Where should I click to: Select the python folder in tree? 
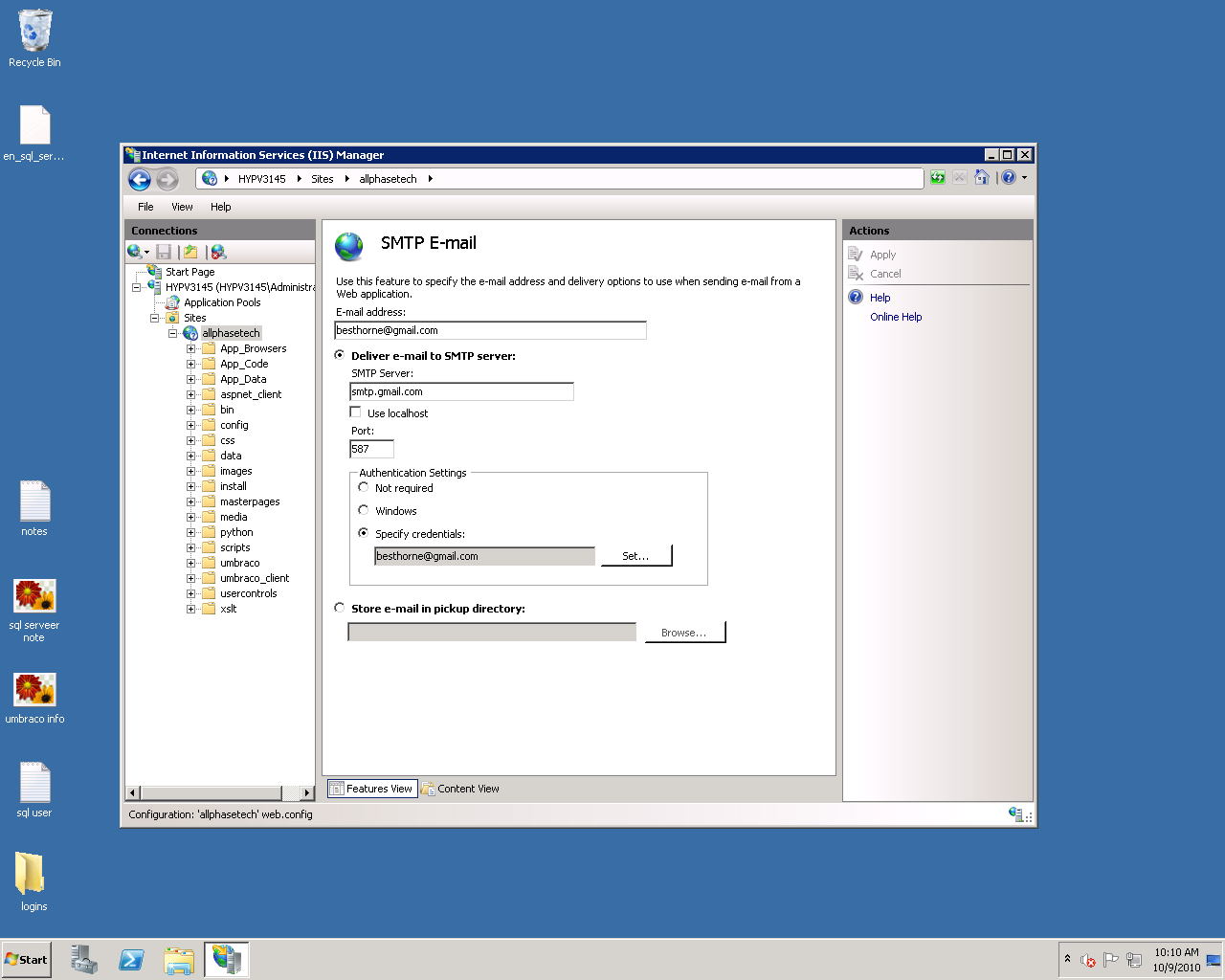point(236,532)
